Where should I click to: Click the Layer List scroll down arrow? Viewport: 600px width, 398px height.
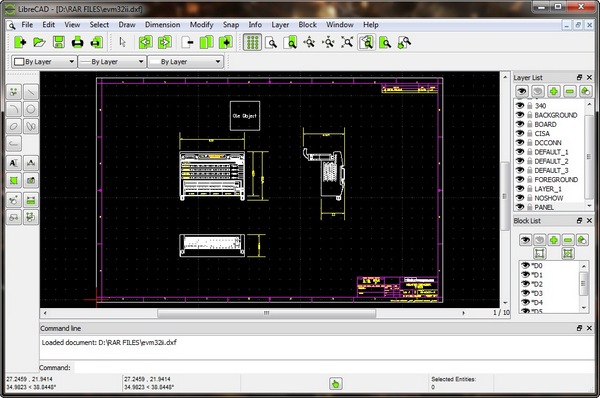(589, 206)
